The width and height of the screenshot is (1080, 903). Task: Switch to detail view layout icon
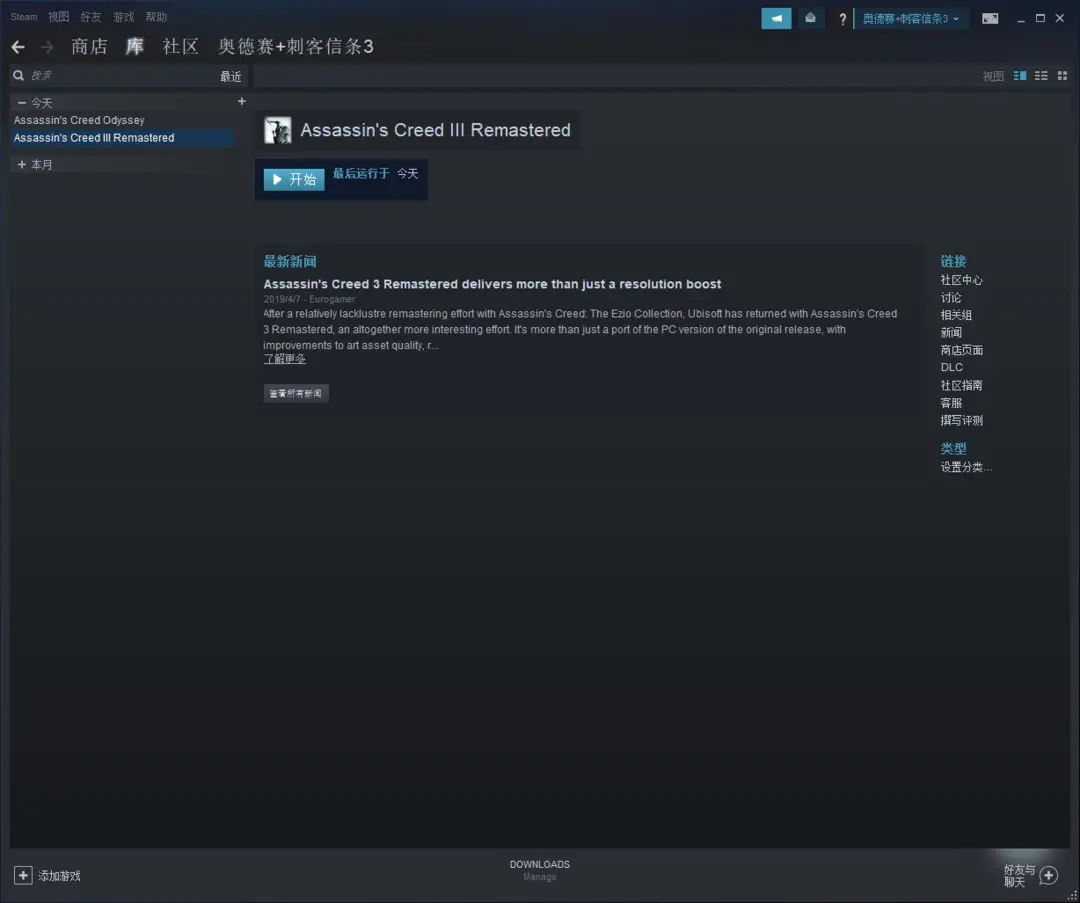pos(1020,76)
